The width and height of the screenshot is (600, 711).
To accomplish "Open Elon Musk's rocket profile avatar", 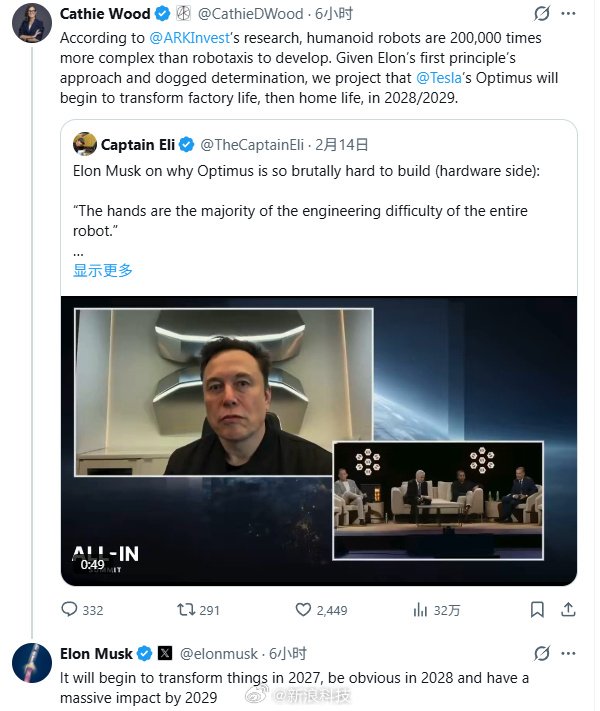I will click(x=31, y=663).
